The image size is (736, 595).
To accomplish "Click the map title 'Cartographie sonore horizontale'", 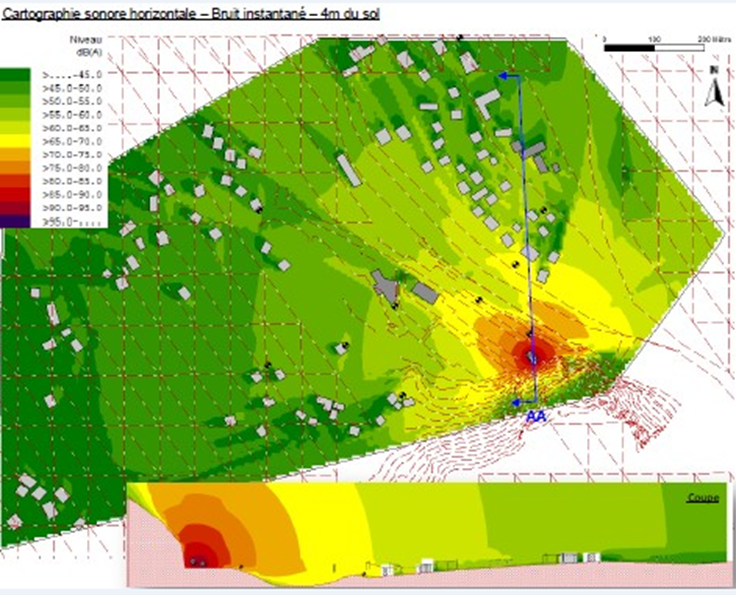I will pos(99,14).
